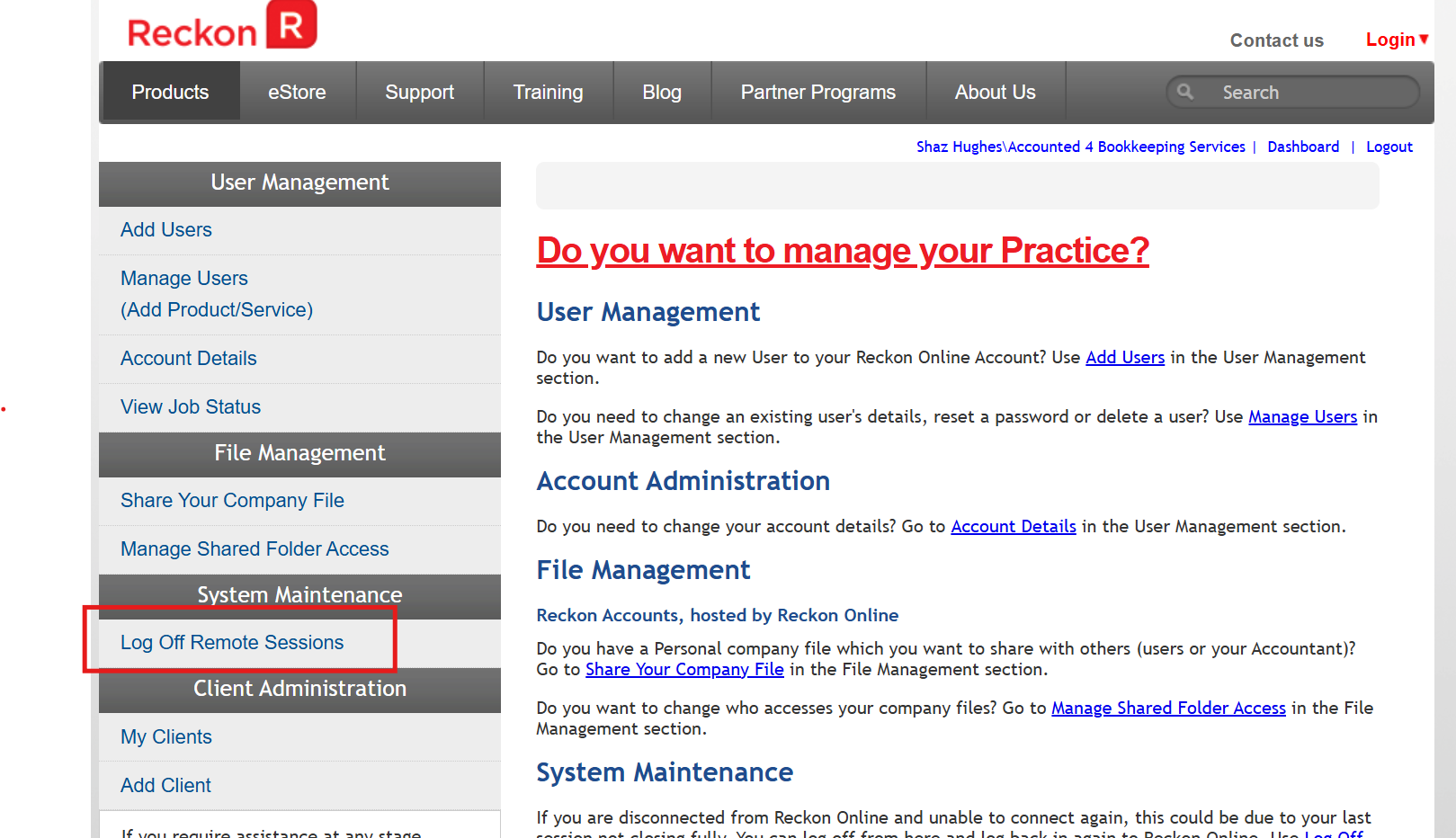
Task: Go to the Support menu
Action: pos(419,92)
